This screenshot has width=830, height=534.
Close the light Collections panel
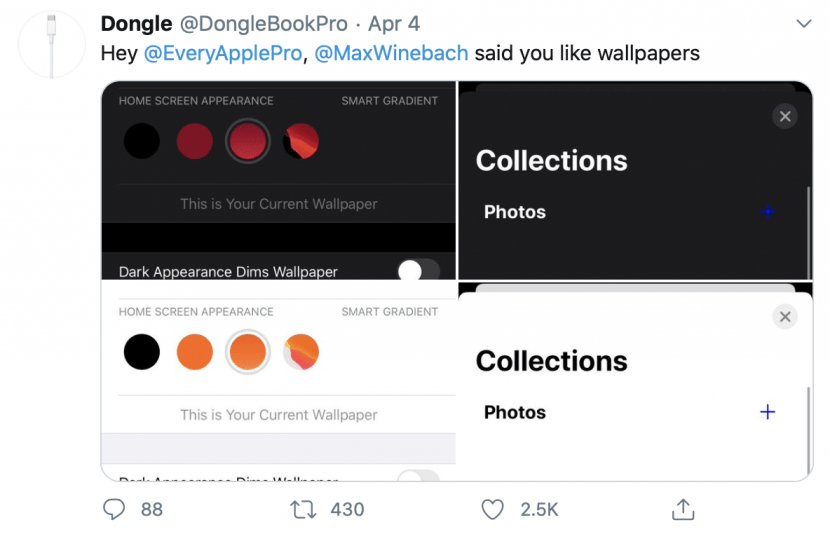(x=785, y=316)
